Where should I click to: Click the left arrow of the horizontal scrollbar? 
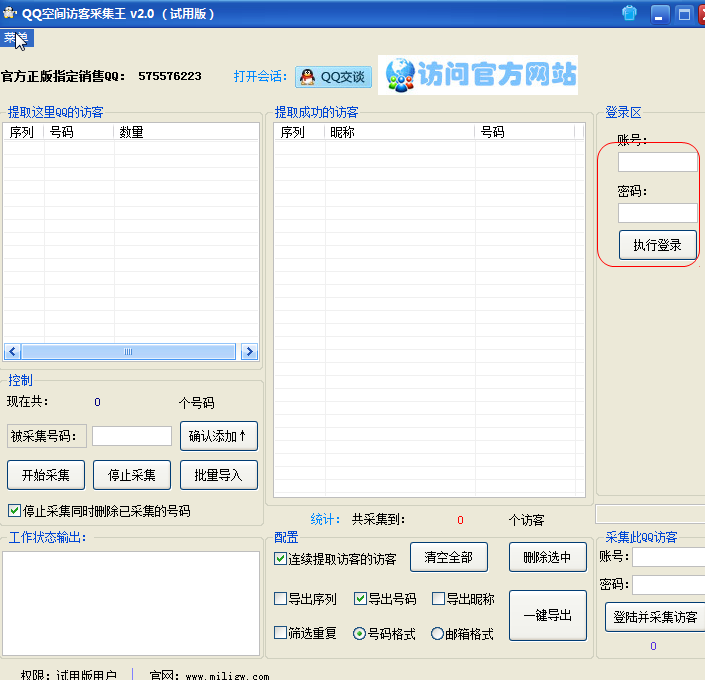[12, 351]
